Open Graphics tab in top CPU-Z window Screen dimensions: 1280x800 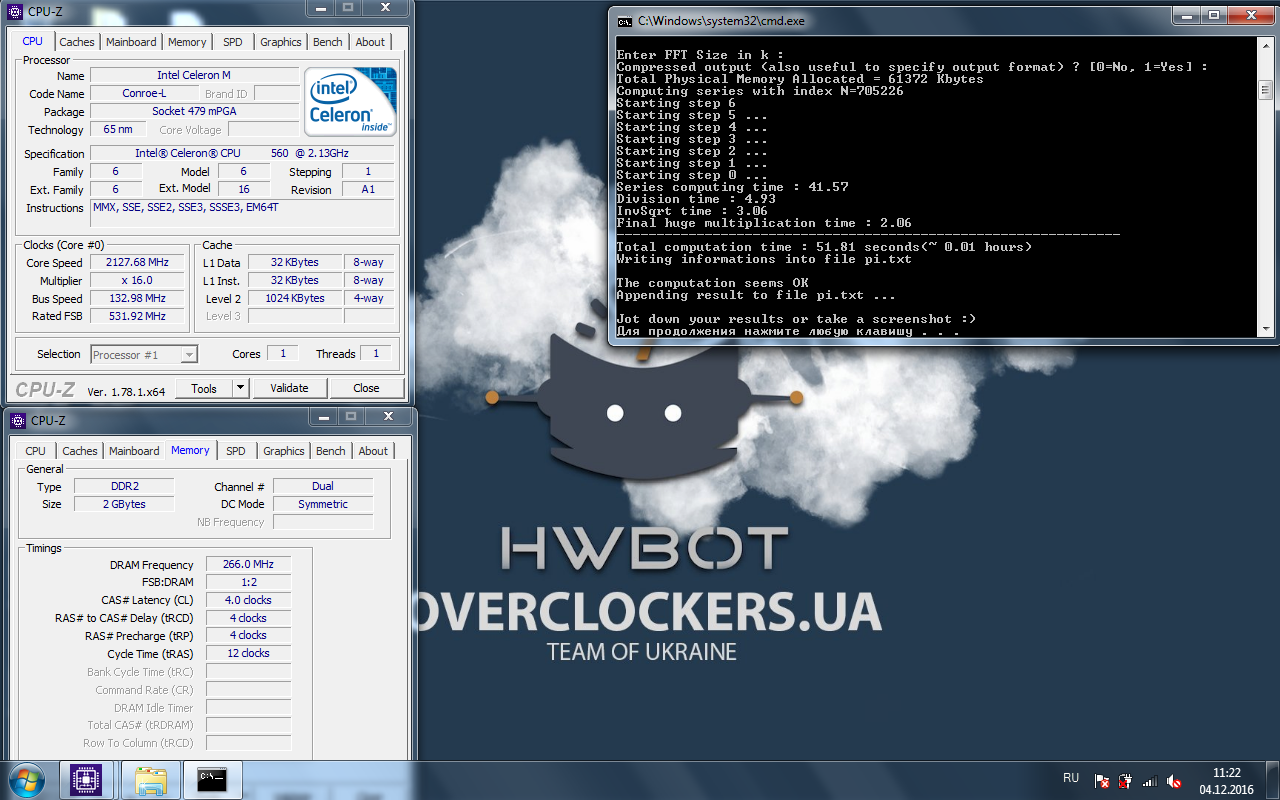tap(280, 42)
